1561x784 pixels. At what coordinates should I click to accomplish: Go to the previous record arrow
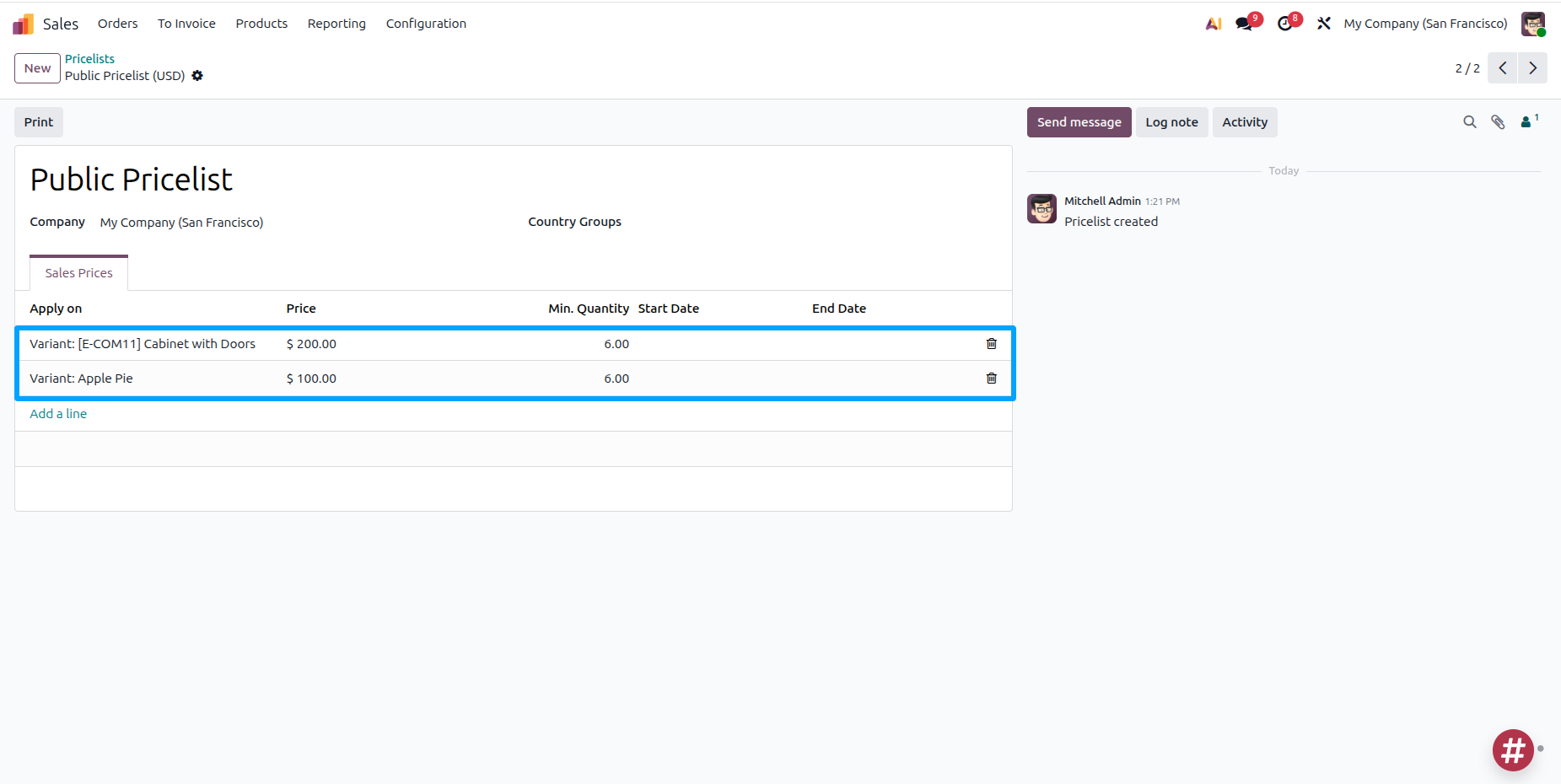pos(1502,68)
